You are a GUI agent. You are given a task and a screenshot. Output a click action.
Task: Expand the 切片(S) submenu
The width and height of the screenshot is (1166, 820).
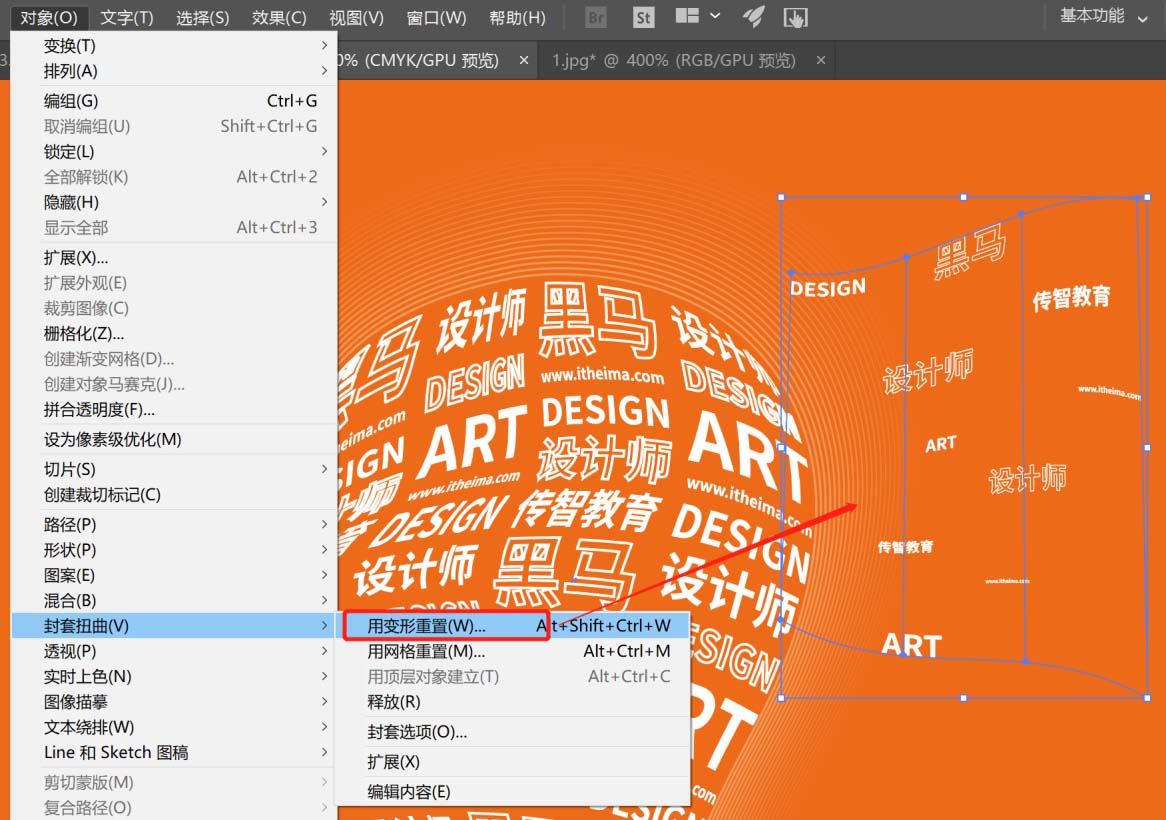click(x=175, y=470)
